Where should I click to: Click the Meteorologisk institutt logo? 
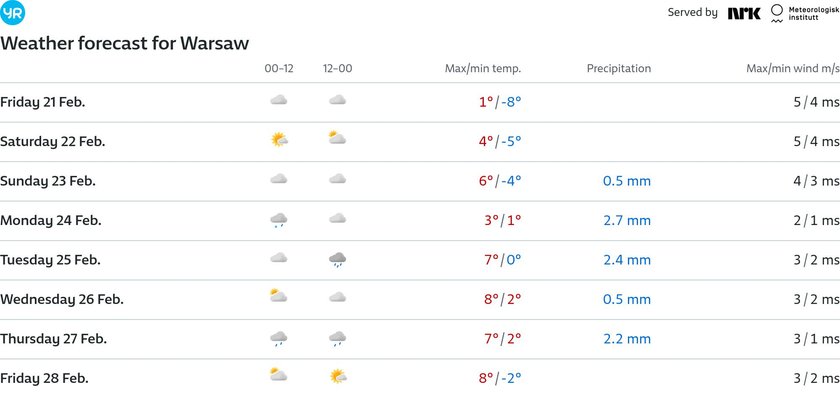(805, 13)
